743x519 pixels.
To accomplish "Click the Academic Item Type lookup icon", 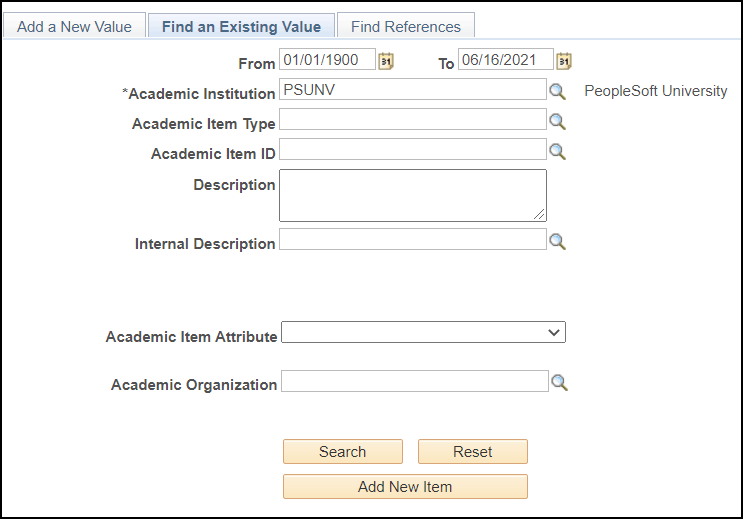I will click(558, 121).
